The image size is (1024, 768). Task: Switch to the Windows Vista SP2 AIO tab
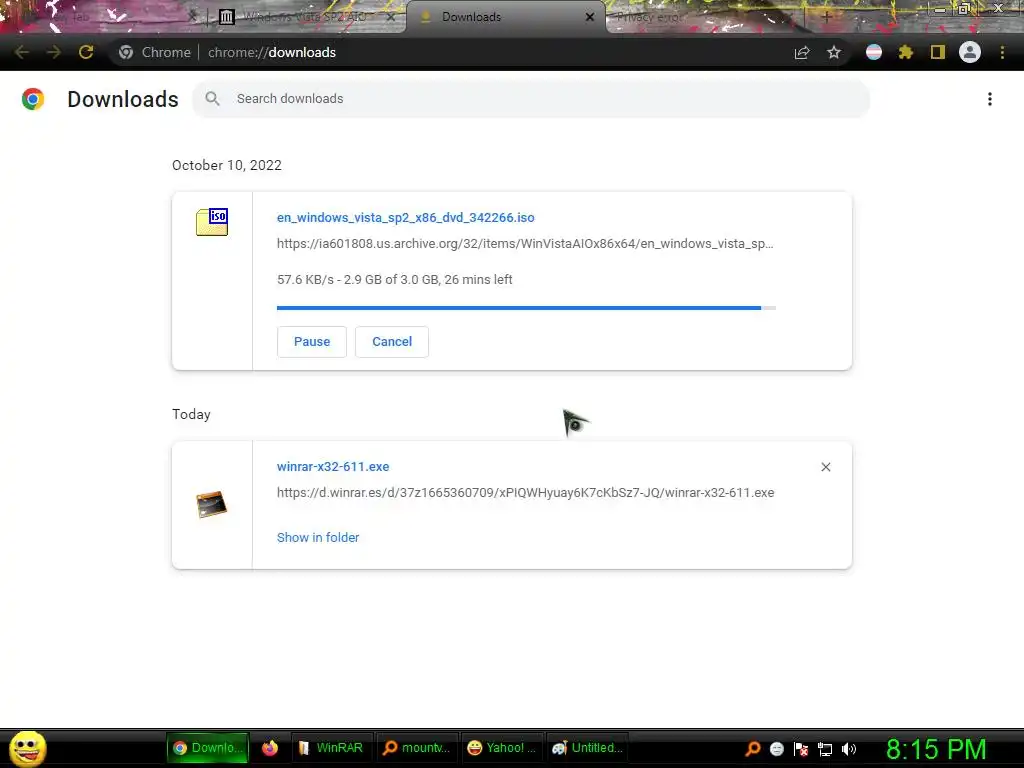pyautogui.click(x=305, y=17)
